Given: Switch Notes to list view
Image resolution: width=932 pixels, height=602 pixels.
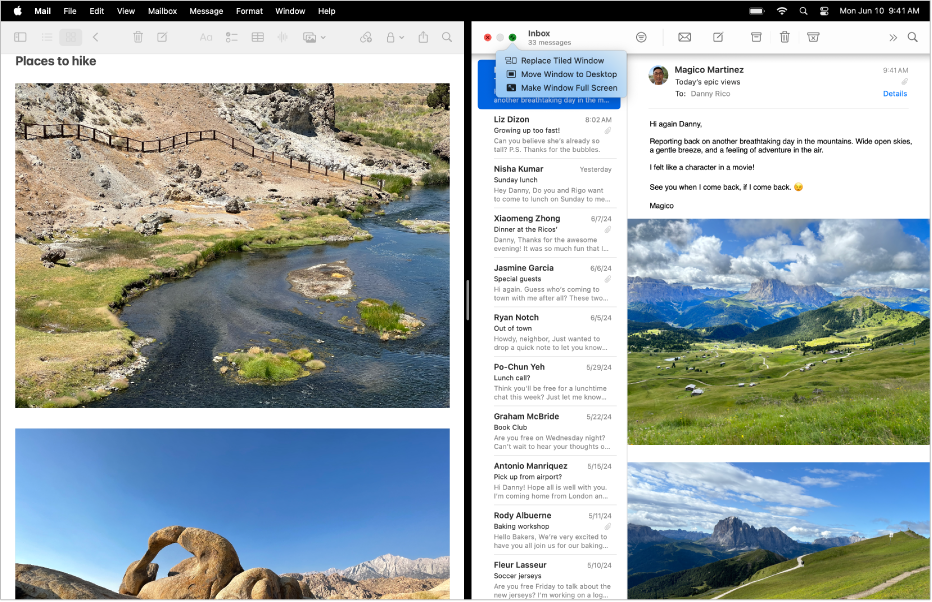Looking at the screenshot, I should point(46,37).
